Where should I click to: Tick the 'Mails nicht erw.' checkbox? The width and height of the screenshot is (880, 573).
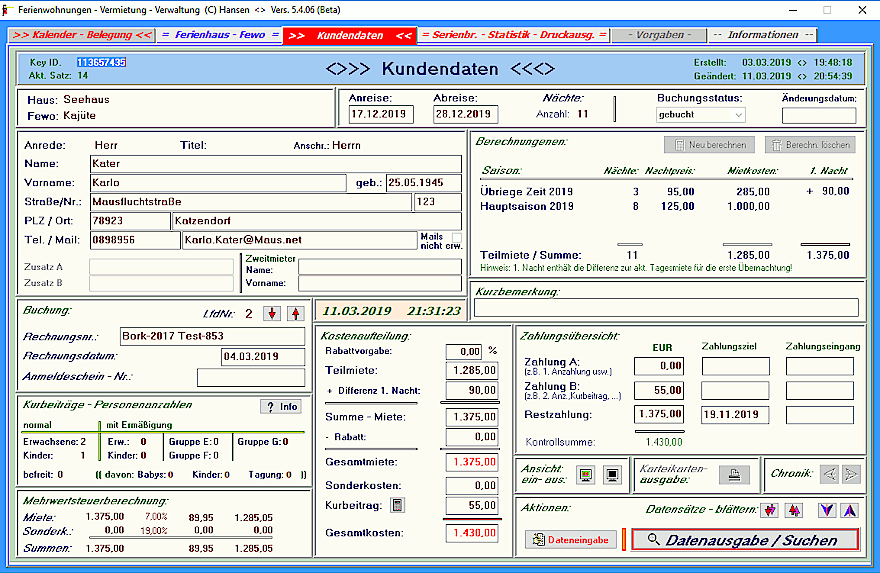coord(456,237)
